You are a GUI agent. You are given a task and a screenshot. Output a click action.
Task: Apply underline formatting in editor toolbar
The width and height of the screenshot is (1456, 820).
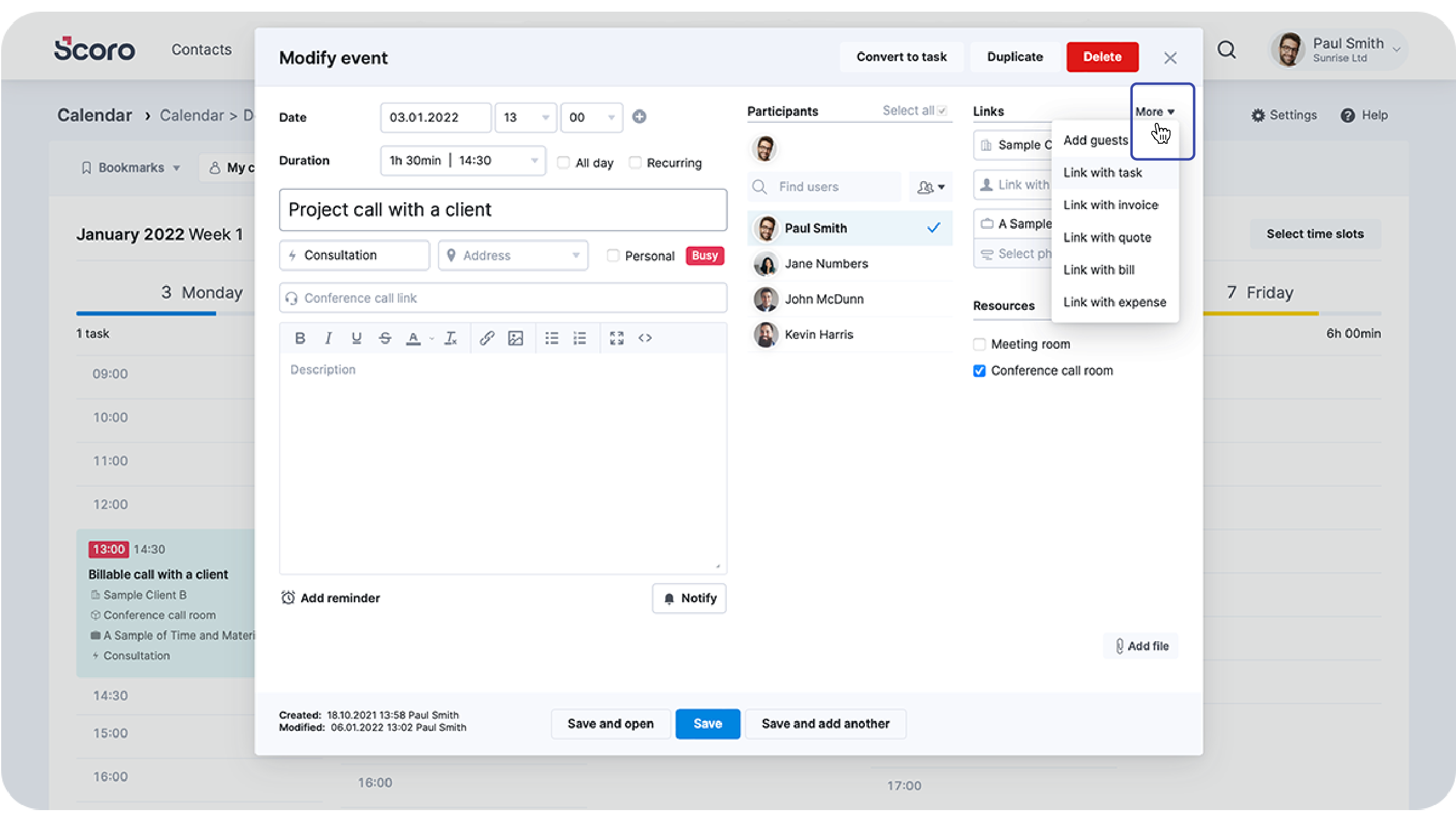(x=356, y=338)
